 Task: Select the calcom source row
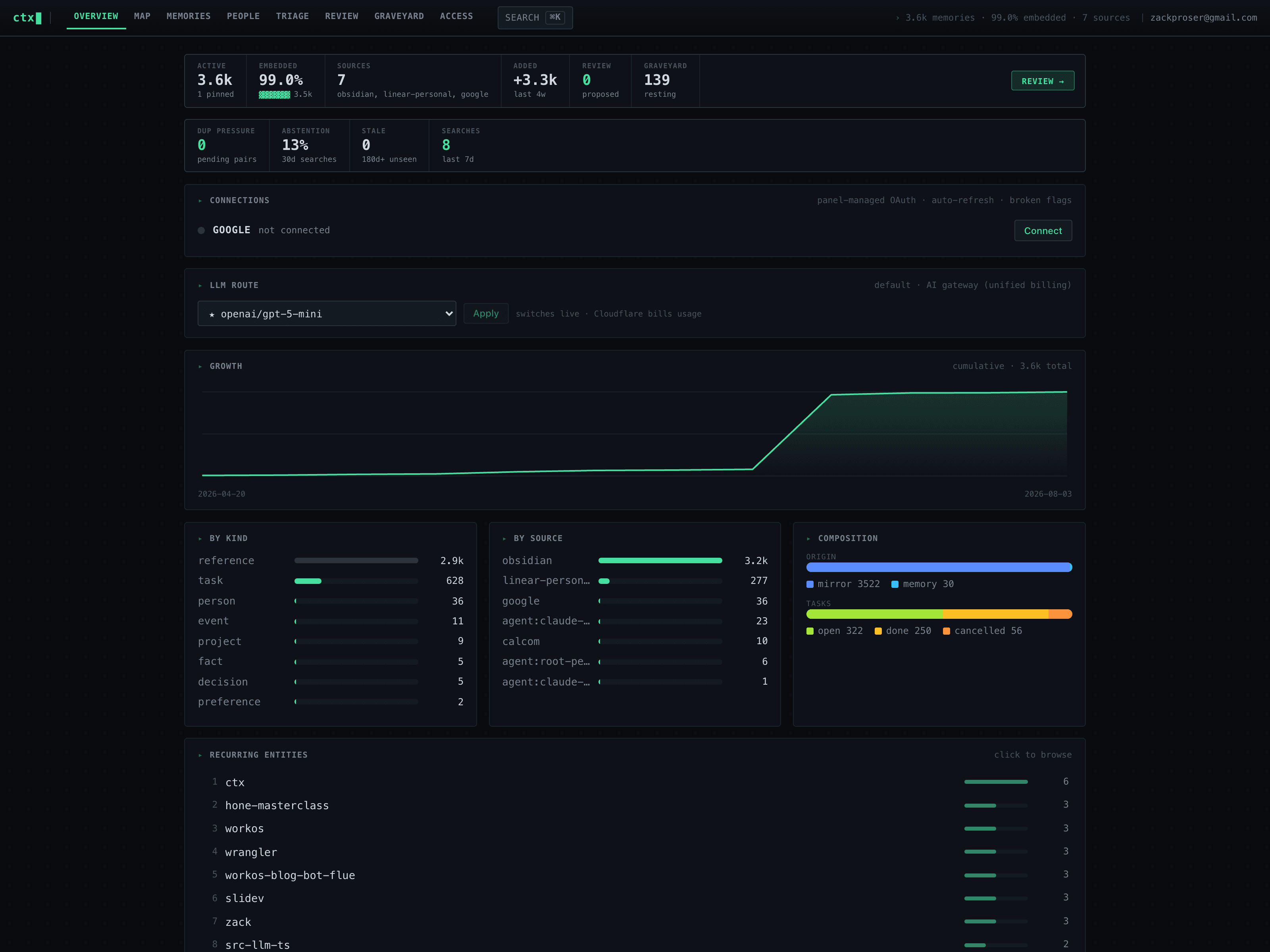click(x=635, y=641)
